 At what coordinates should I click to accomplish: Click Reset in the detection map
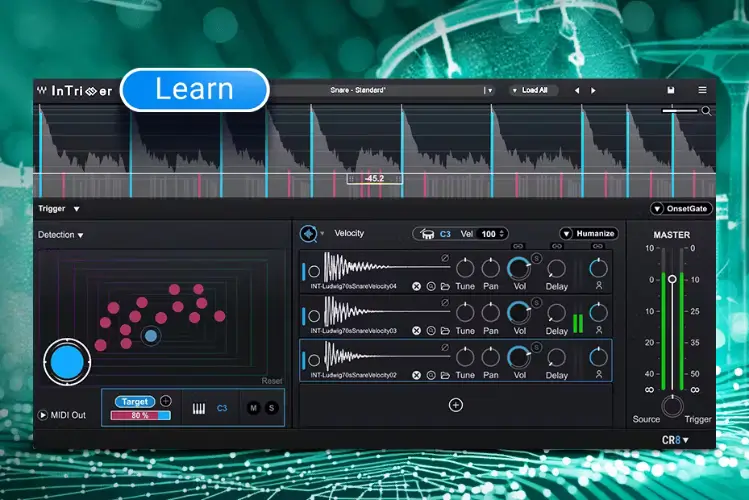click(272, 381)
